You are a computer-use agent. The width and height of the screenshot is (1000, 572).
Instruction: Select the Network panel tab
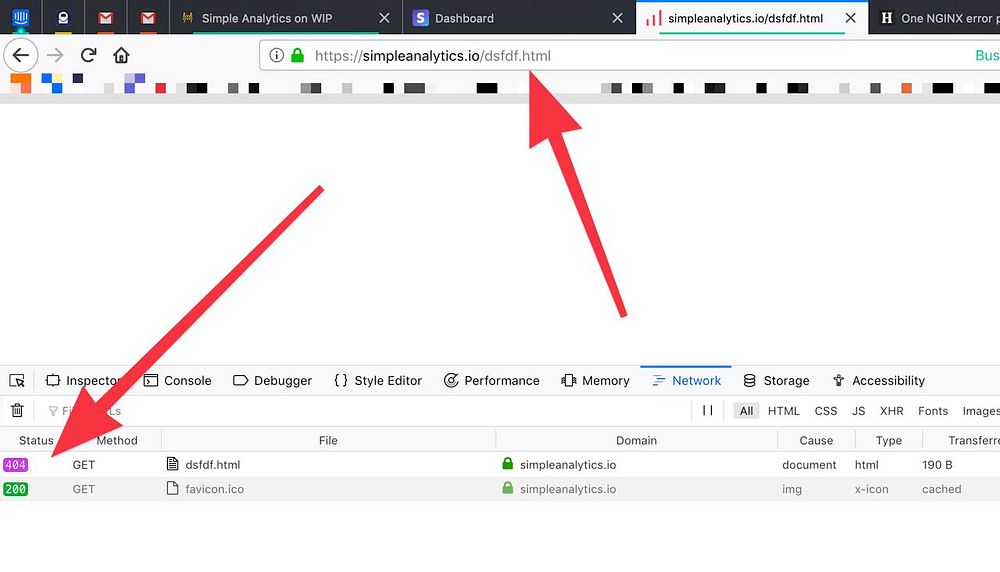(686, 381)
